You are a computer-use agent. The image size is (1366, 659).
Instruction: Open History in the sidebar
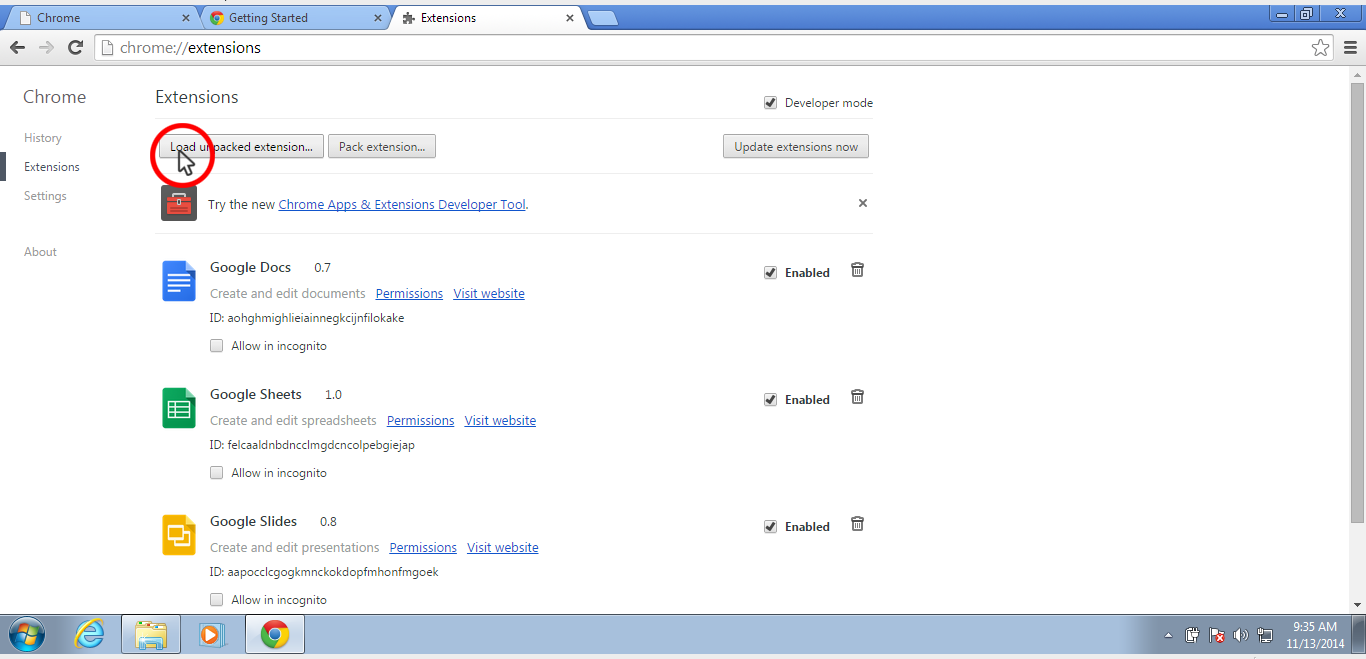(x=43, y=138)
